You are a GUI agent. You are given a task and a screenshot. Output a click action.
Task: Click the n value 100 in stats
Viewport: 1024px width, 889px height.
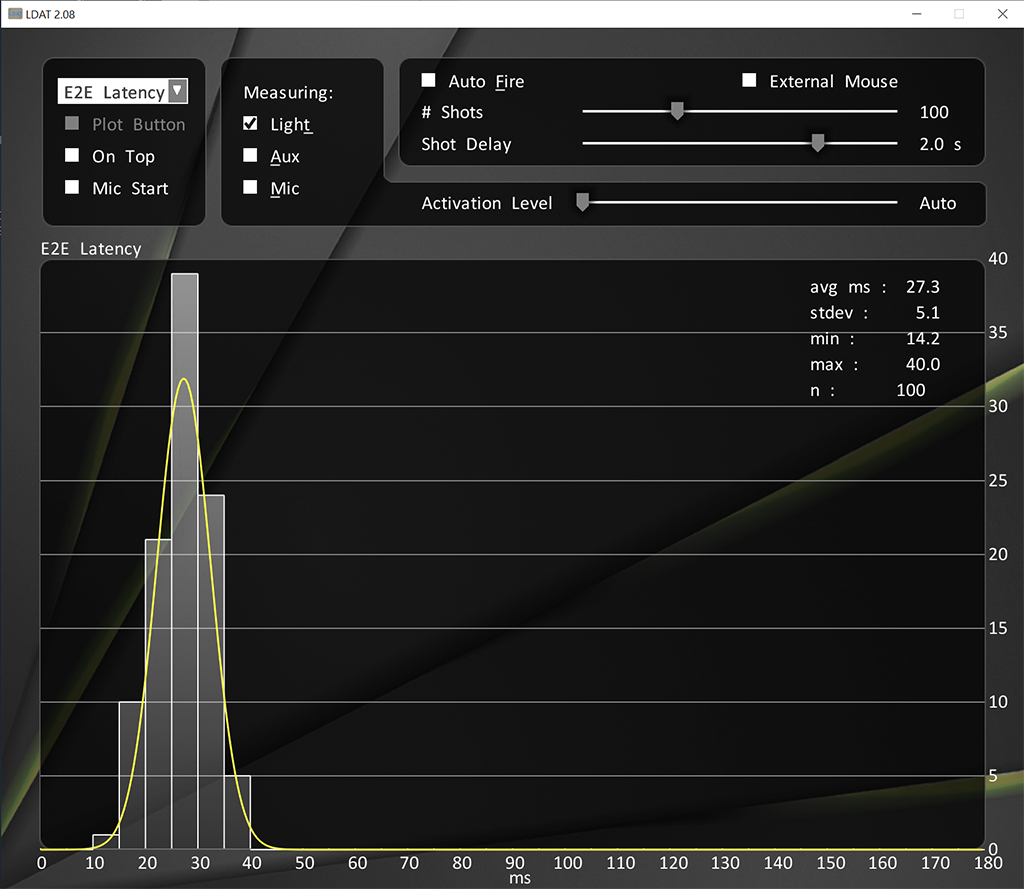tap(910, 390)
